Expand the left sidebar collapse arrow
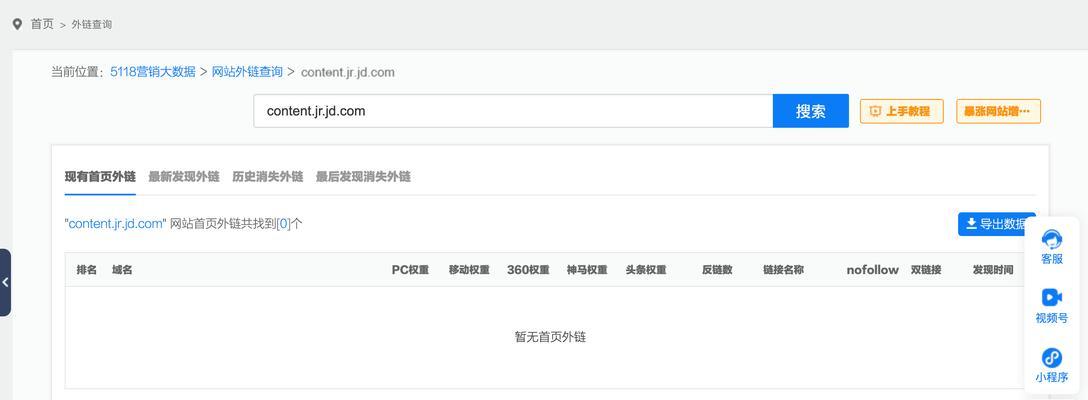1088x400 pixels. [5, 282]
